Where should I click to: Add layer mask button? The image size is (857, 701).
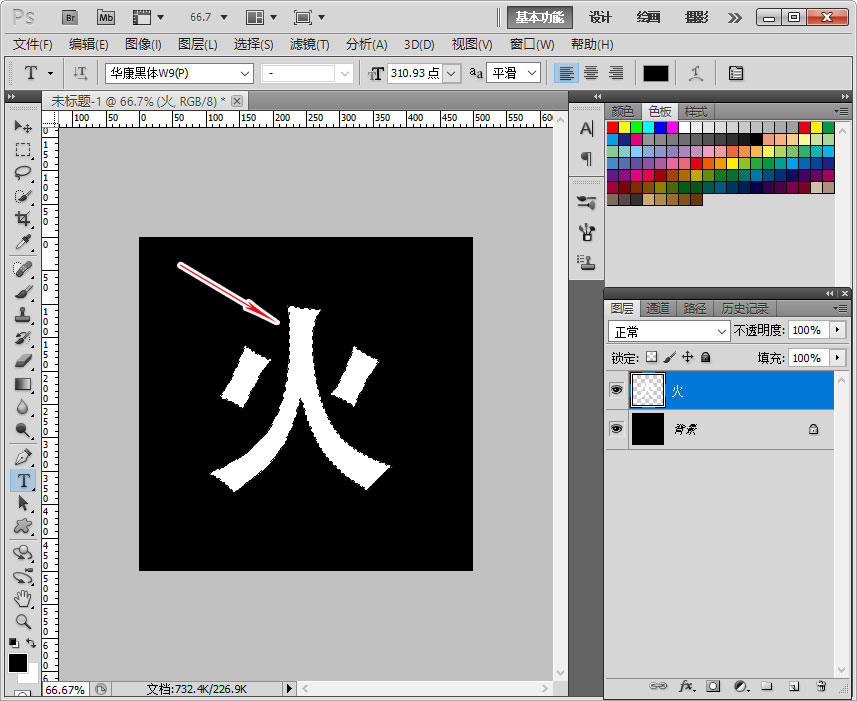pos(713,686)
